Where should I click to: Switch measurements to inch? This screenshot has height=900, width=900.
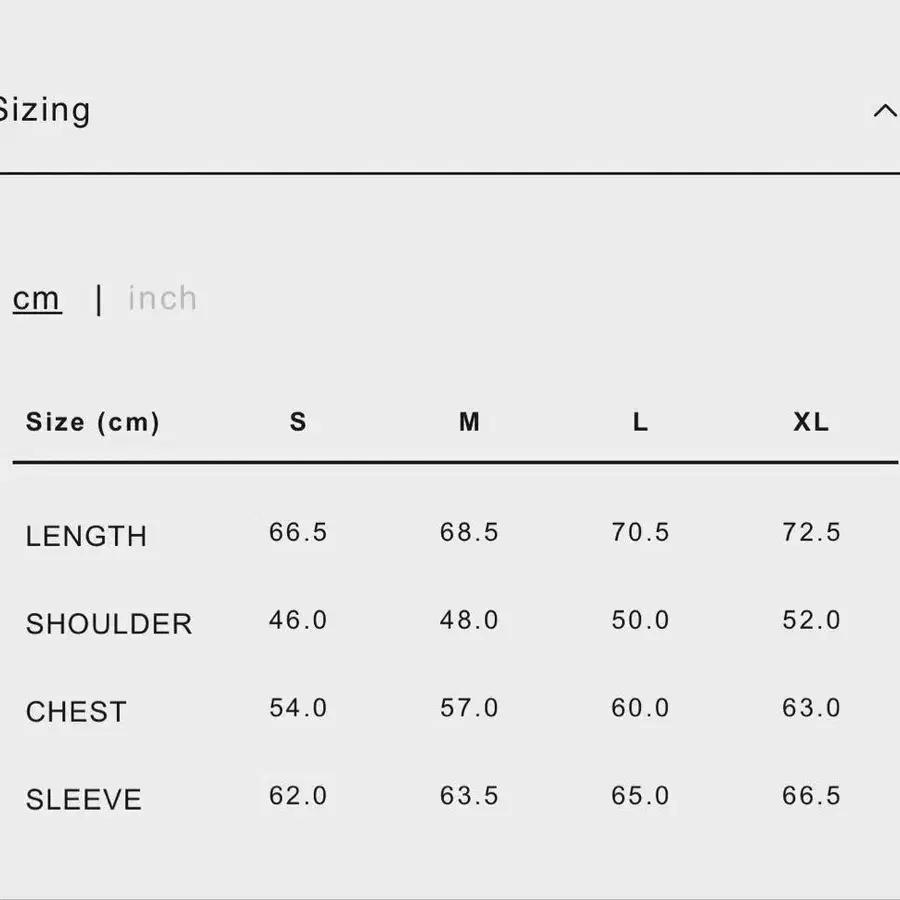pos(163,298)
